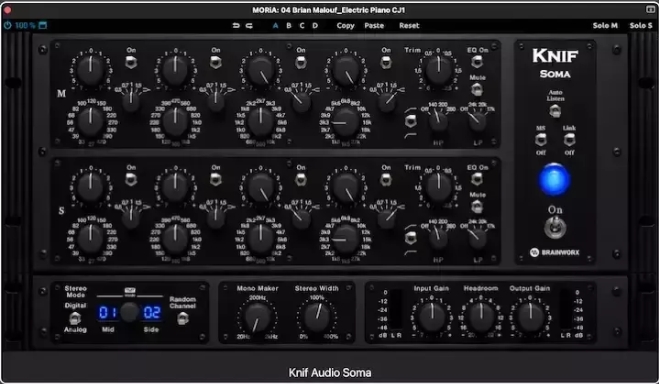
Task: Click the undo arrow icon
Action: click(236, 26)
